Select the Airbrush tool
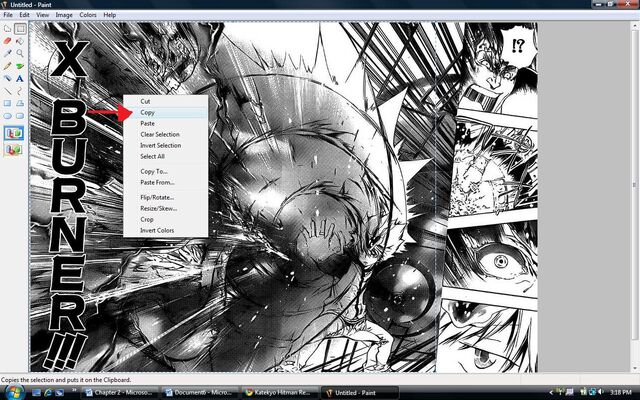The width and height of the screenshot is (640, 400). coord(7,78)
